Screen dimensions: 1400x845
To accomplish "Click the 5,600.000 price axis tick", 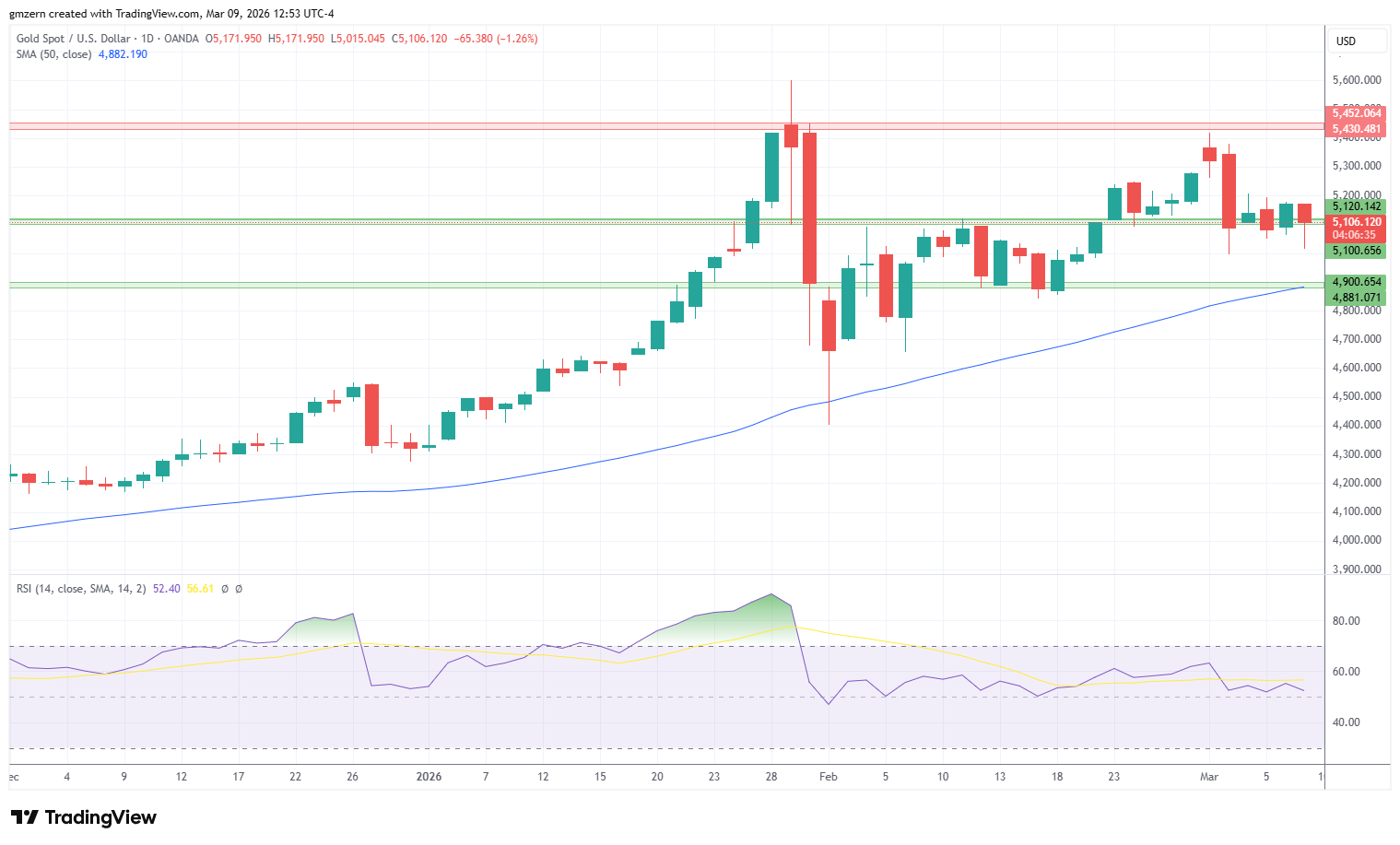I will click(x=1357, y=80).
